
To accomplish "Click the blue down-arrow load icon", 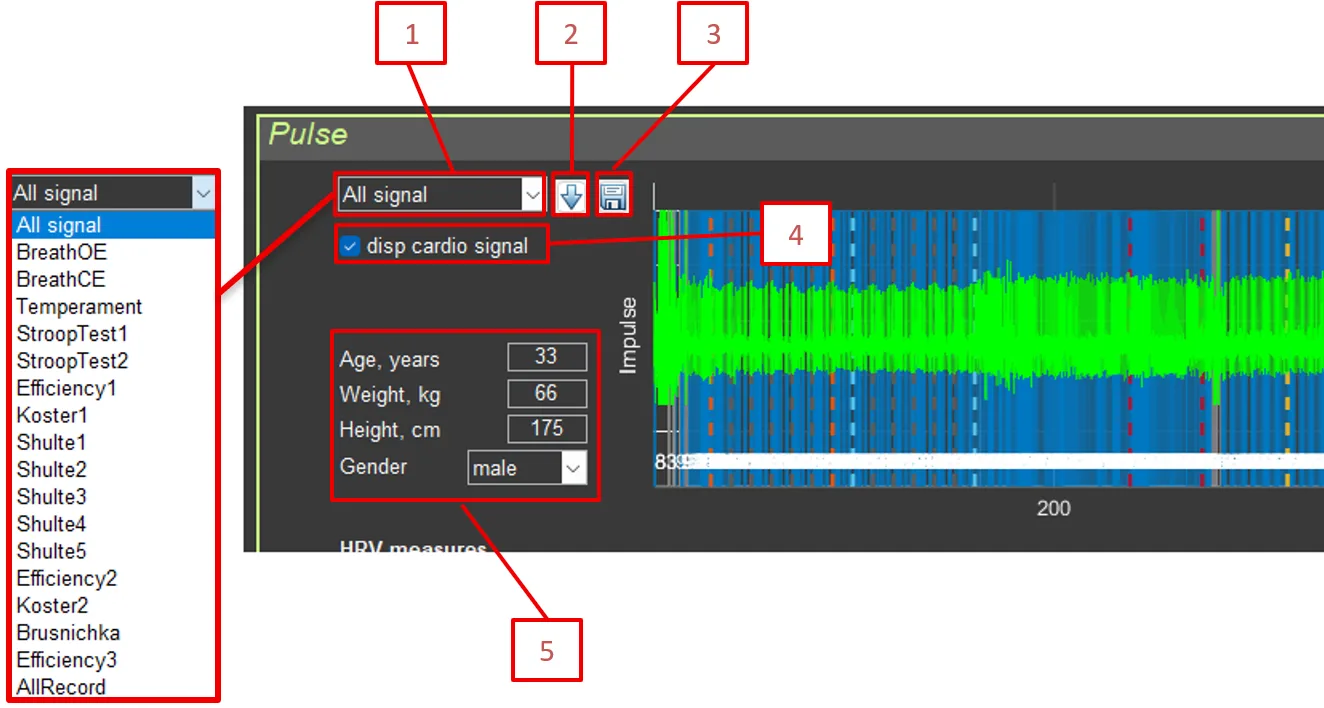I will [571, 196].
